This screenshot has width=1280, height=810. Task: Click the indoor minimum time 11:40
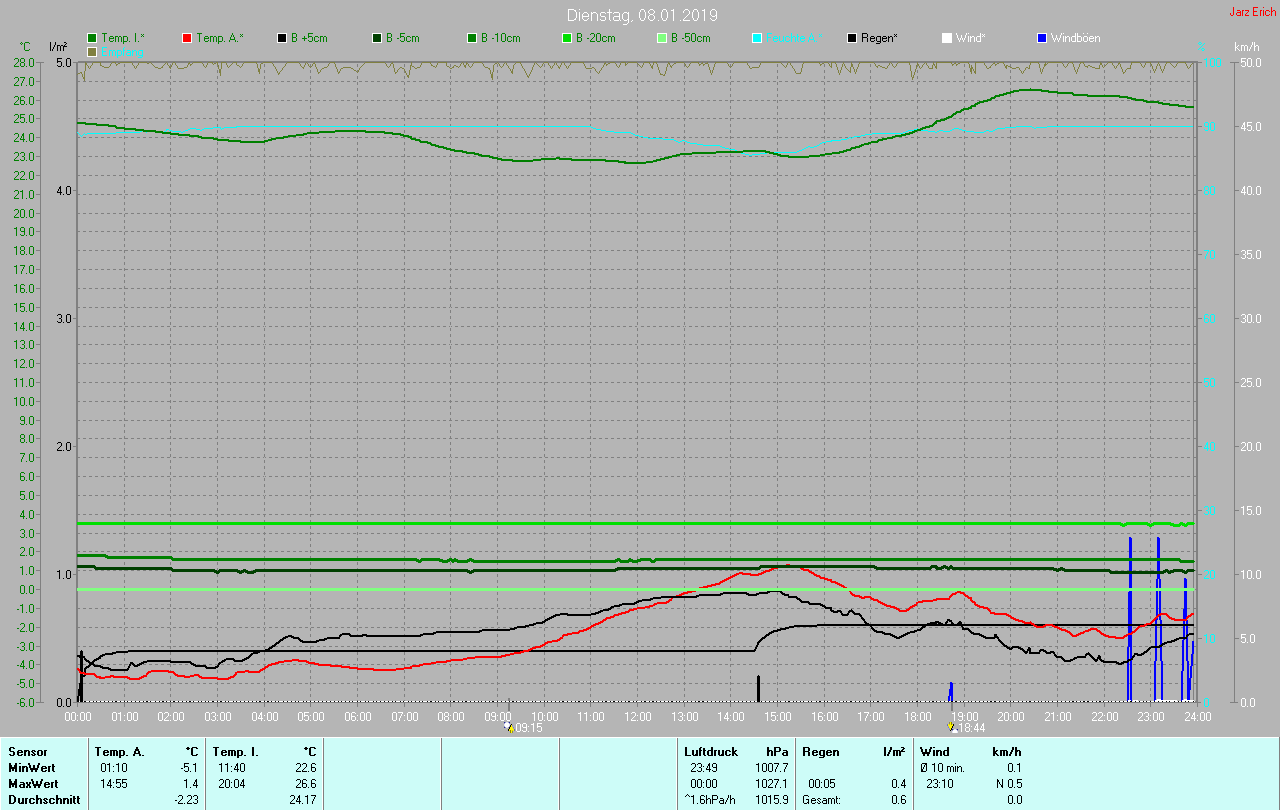pos(231,767)
